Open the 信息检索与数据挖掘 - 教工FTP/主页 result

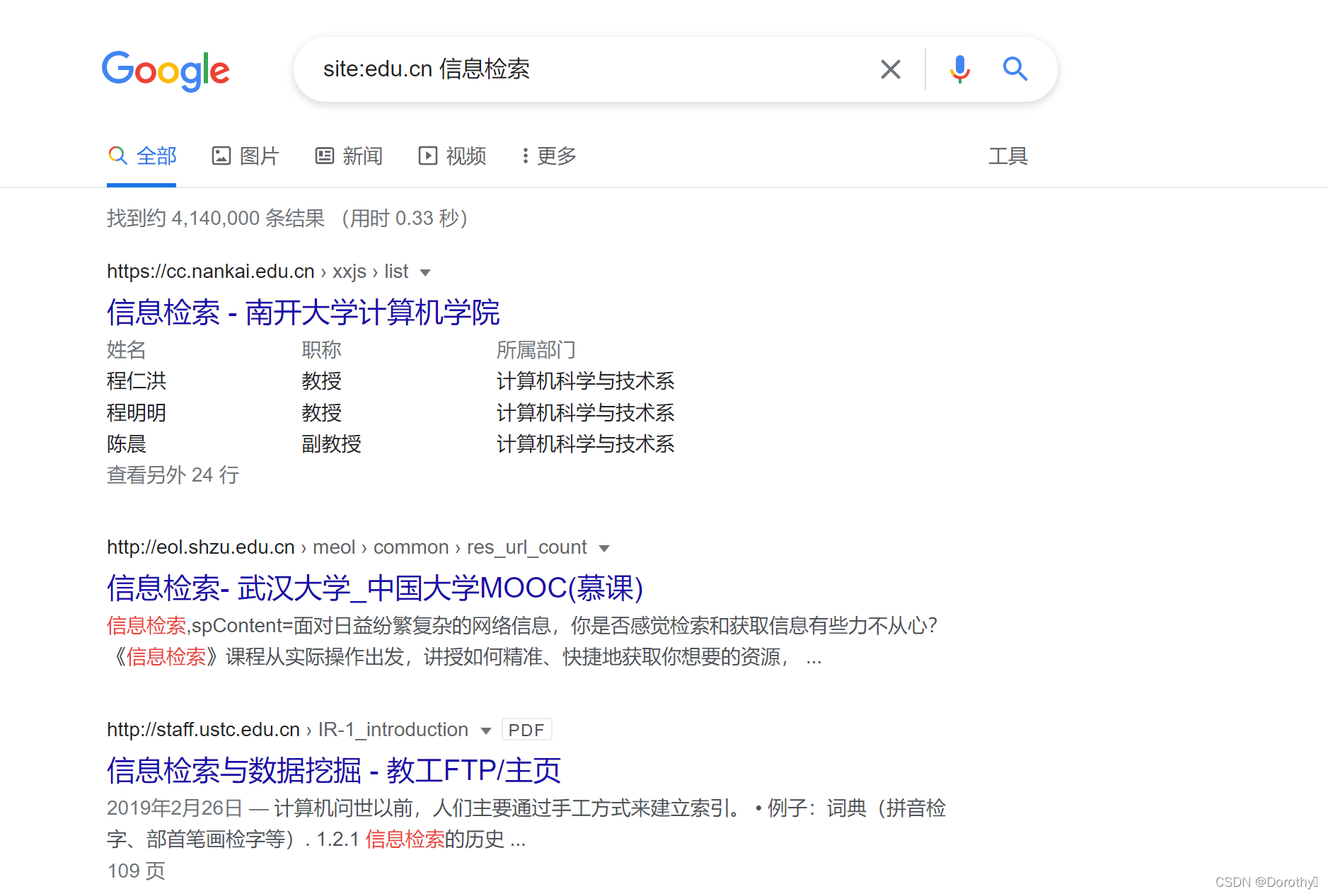click(334, 770)
